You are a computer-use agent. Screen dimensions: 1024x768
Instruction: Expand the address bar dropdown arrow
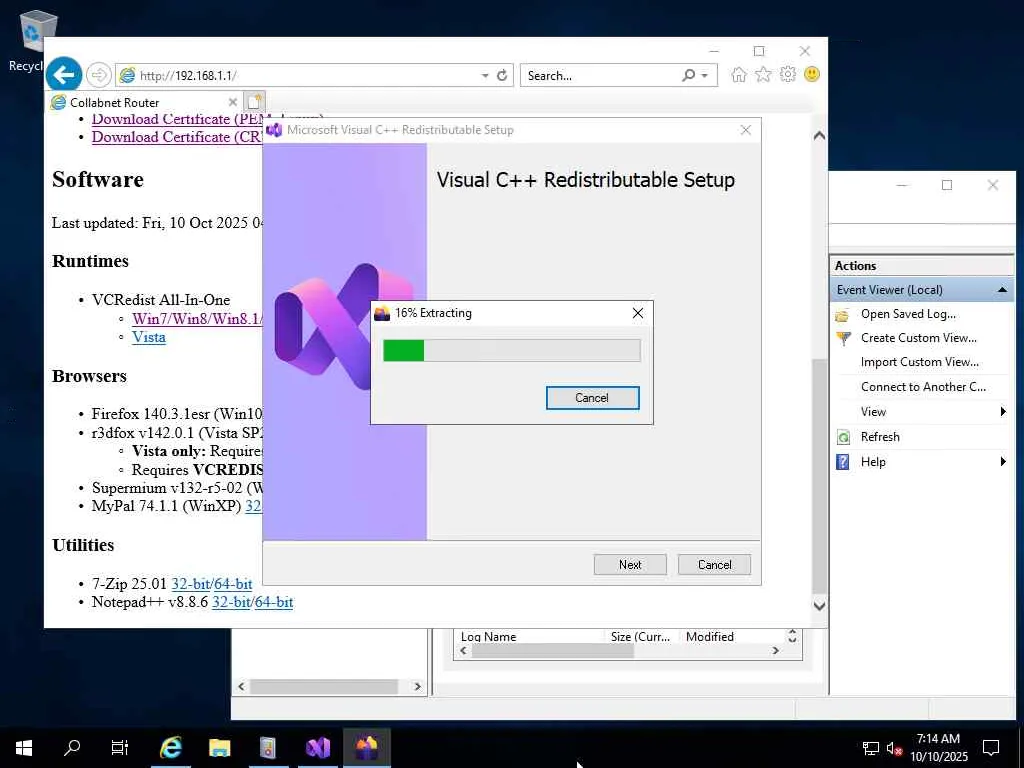coord(485,76)
